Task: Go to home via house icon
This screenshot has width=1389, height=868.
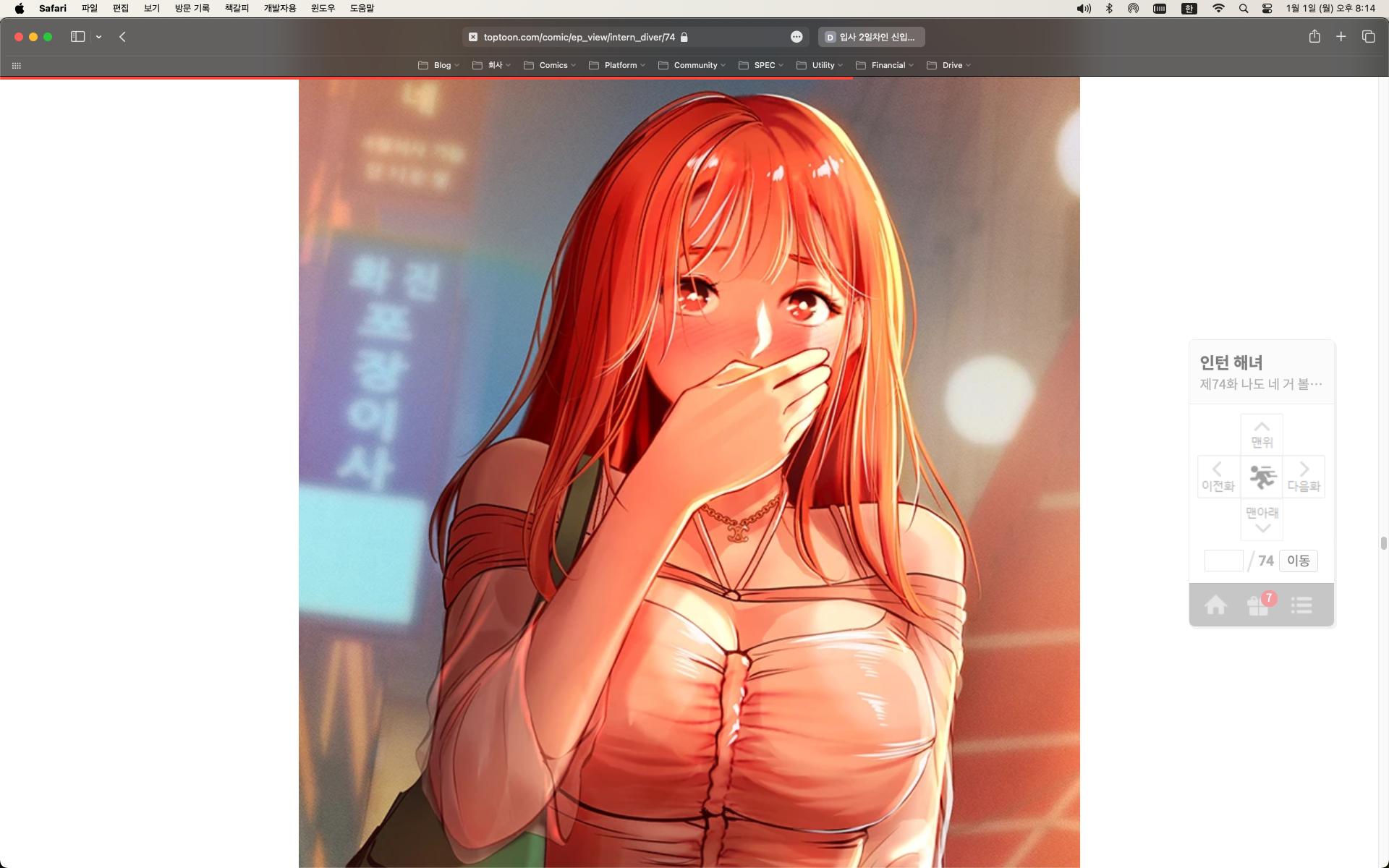Action: 1215,605
